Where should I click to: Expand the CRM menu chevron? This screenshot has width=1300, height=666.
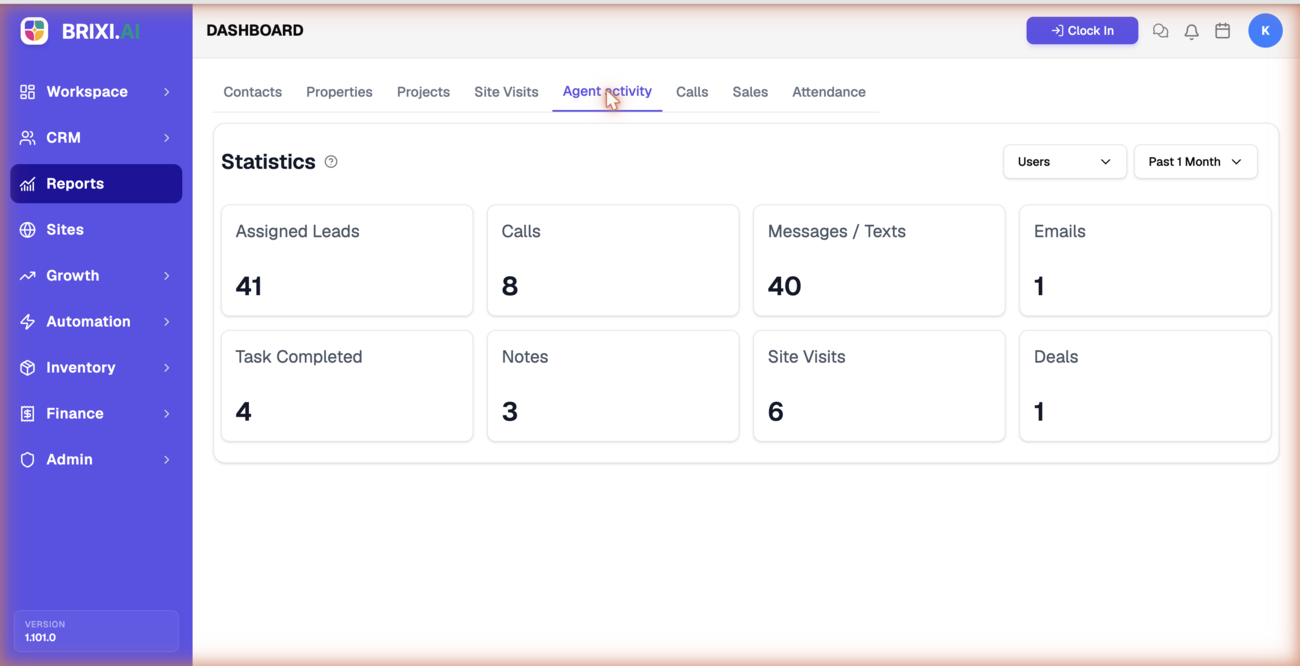pos(167,138)
